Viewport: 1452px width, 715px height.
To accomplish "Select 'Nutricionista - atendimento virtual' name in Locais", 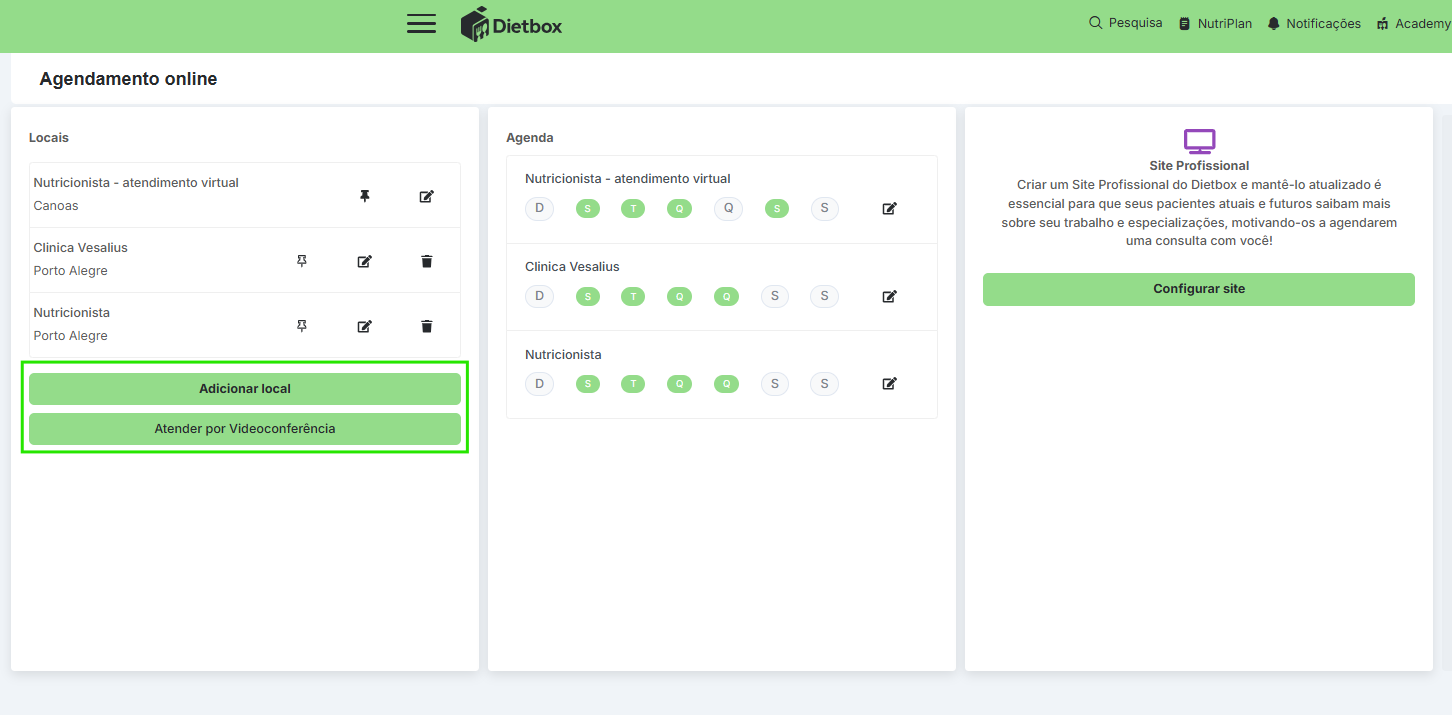I will pyautogui.click(x=136, y=183).
